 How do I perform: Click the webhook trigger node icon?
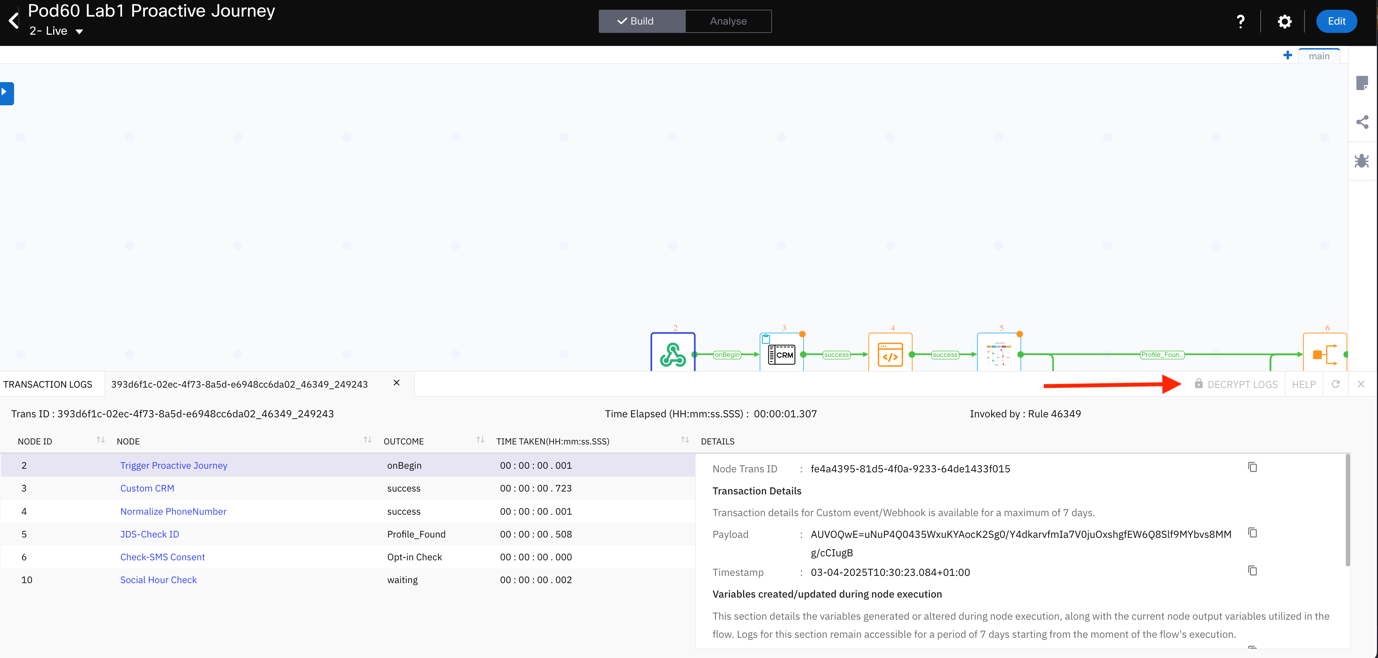673,353
